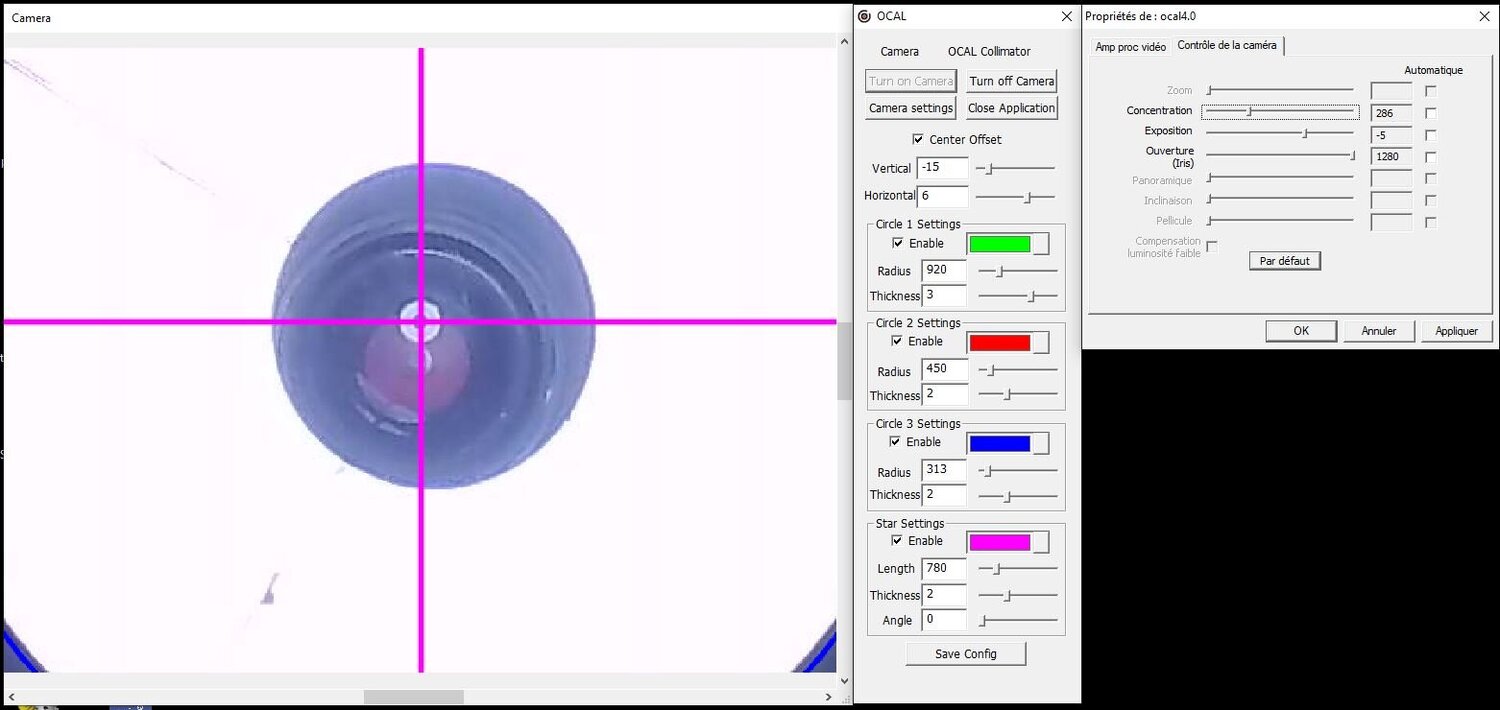Image resolution: width=1500 pixels, height=710 pixels.
Task: Focus the Vertical offset input field
Action: pyautogui.click(x=943, y=168)
